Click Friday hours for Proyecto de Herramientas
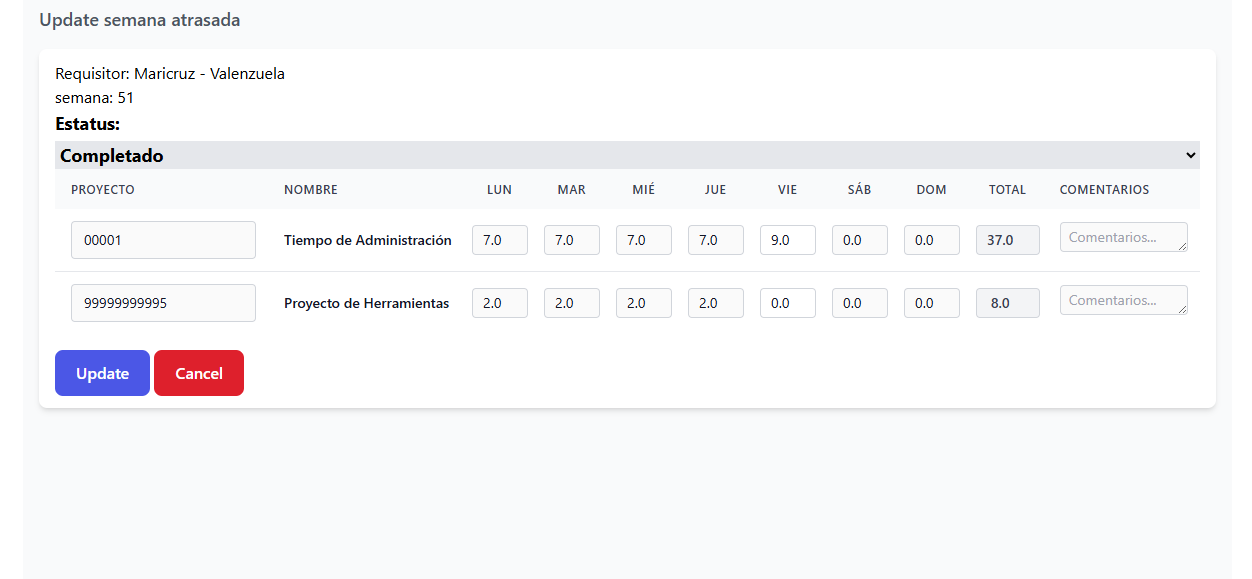 (788, 303)
